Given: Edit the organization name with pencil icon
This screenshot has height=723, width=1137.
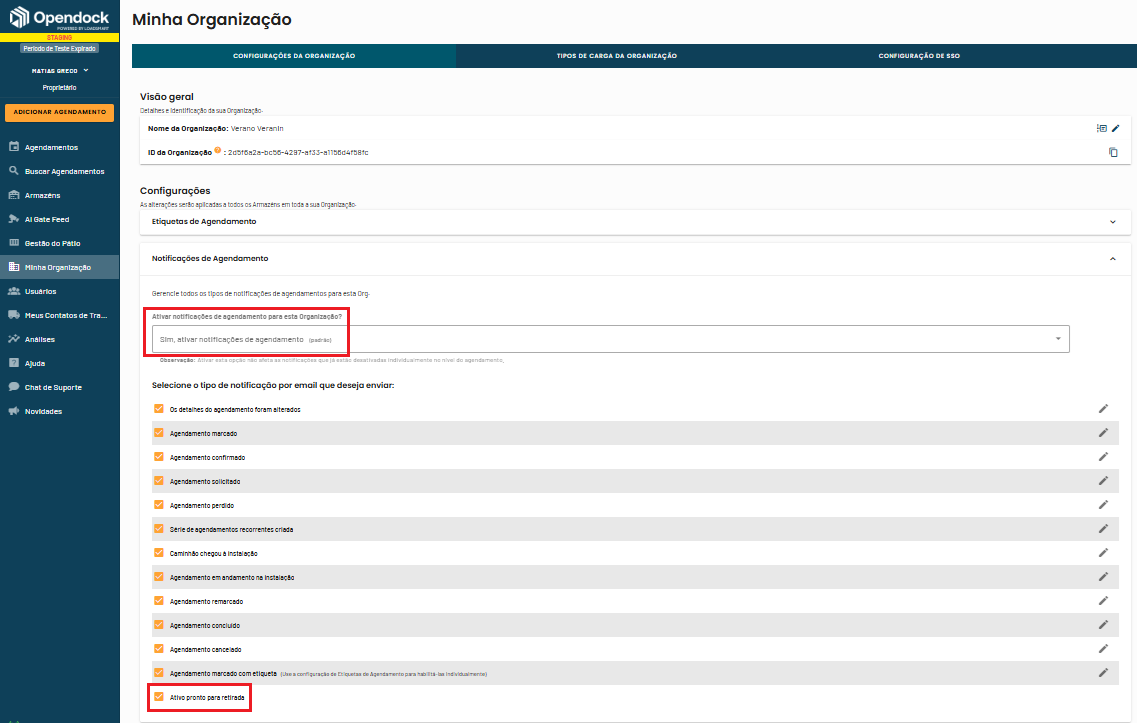Looking at the screenshot, I should [1115, 128].
